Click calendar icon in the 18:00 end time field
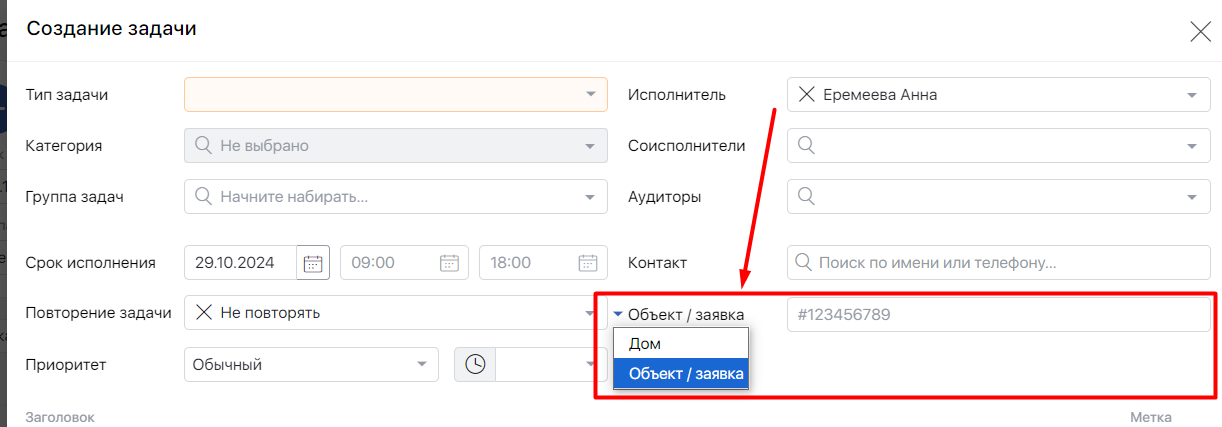This screenshot has height=427, width=1222. (588, 263)
